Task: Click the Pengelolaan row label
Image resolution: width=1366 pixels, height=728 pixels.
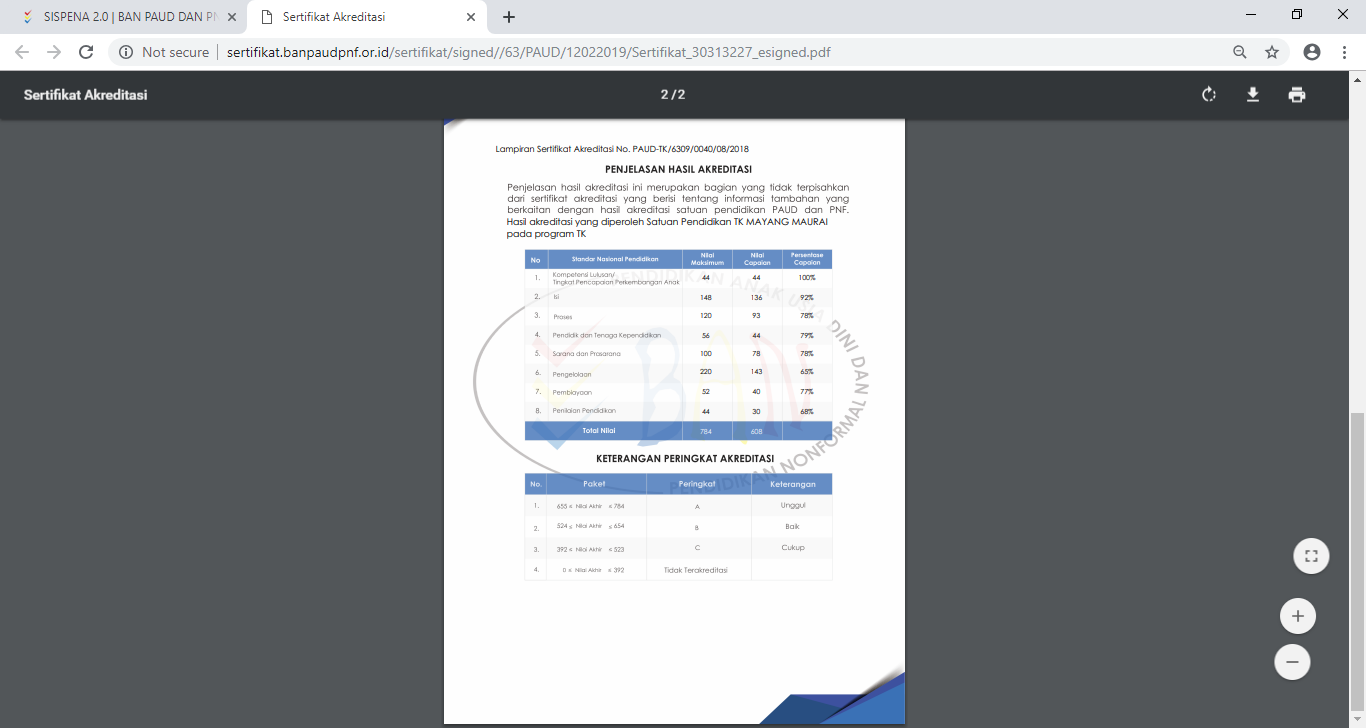Action: 572,374
